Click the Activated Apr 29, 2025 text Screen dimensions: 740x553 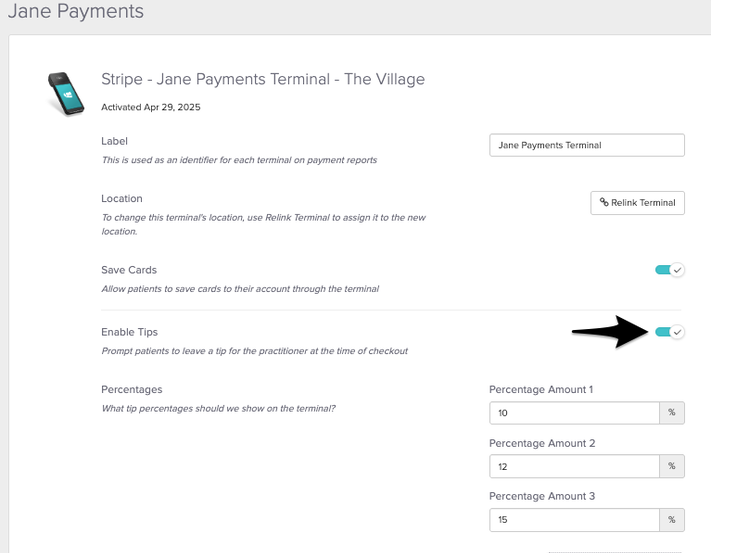[x=151, y=107]
